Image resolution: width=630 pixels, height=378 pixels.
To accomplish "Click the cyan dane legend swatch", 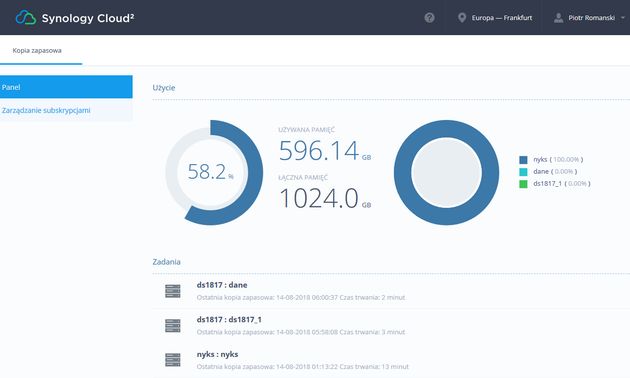I will [523, 172].
